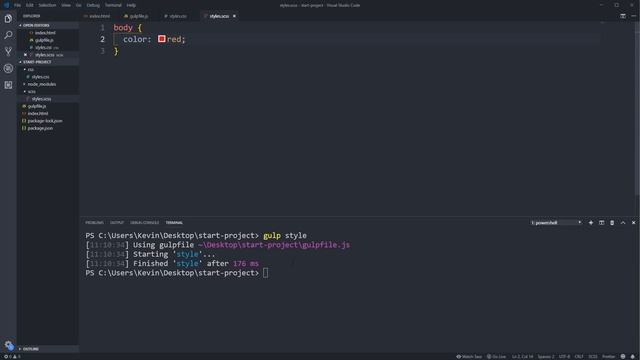Expand the Outline section

48,349
